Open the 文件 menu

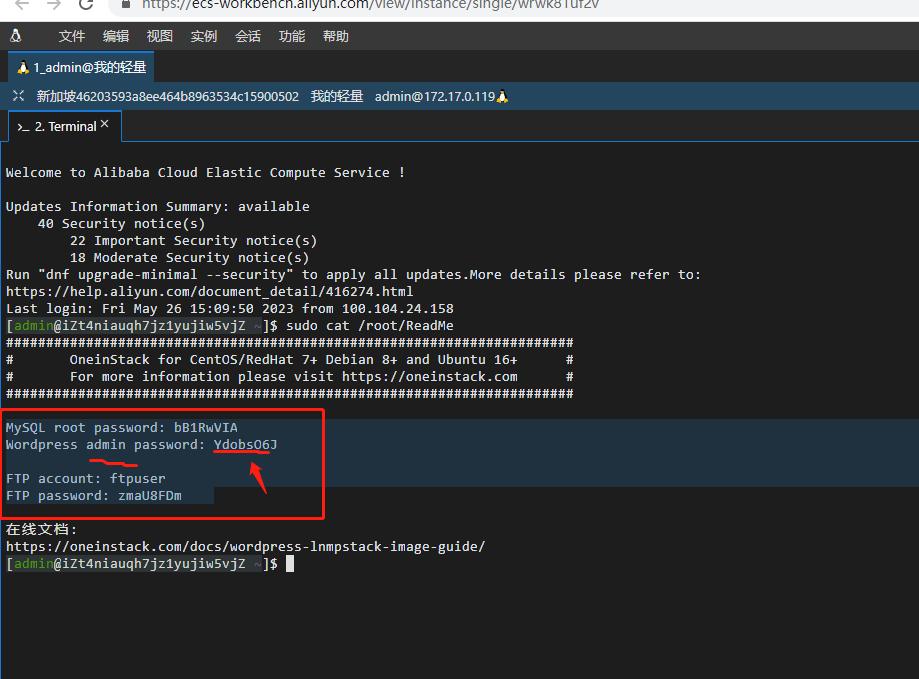[72, 36]
